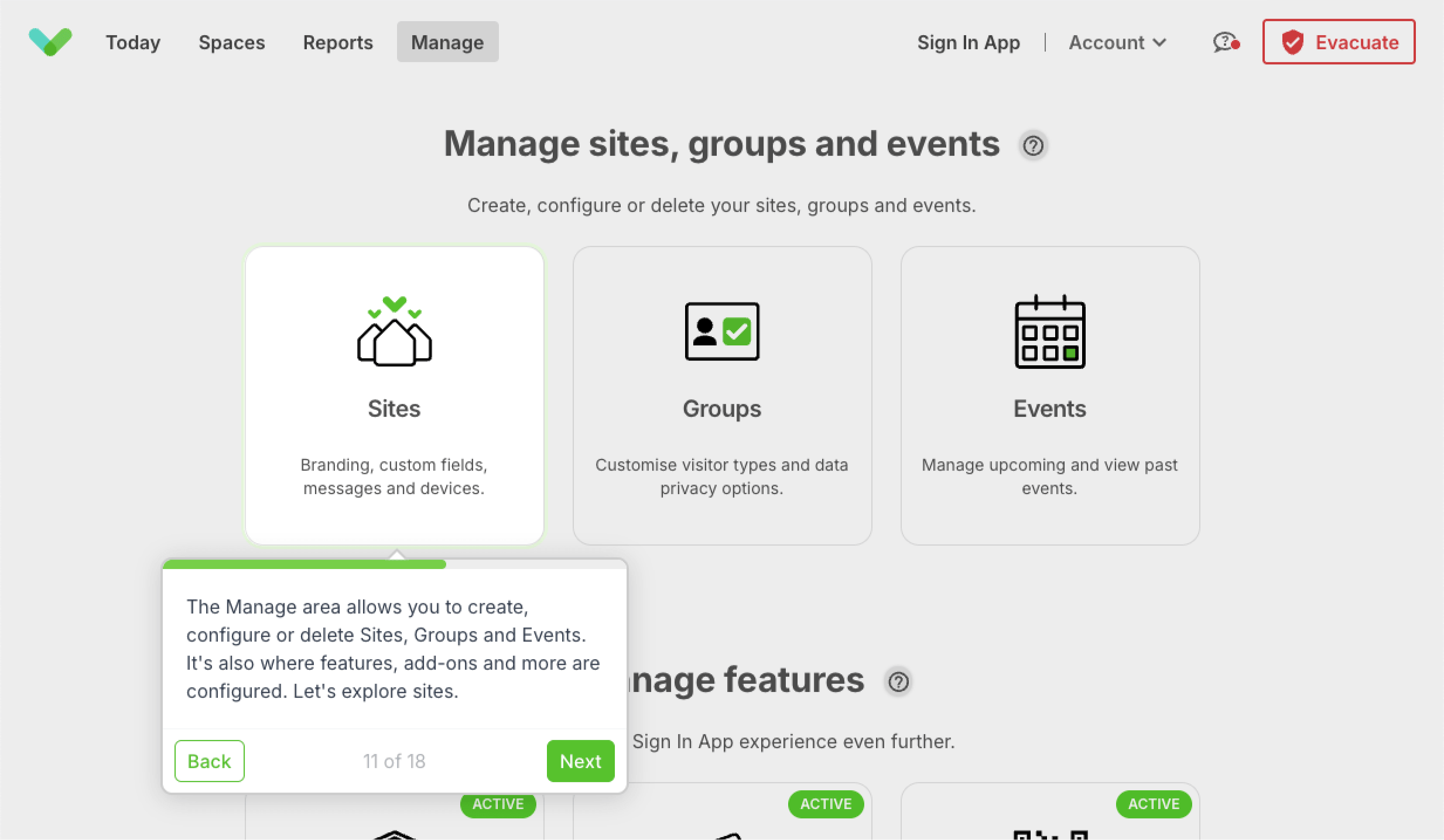Screen dimensions: 1444x840
Task: Open the Groups card title
Action: click(722, 409)
